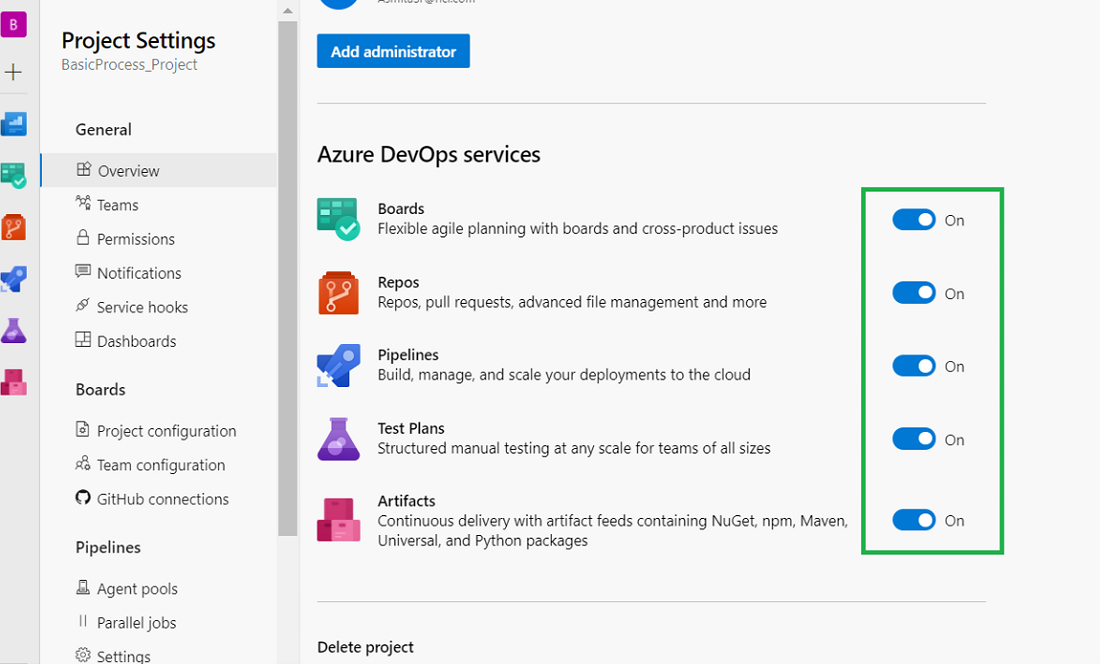1100x666 pixels.
Task: Open Overview project dashboard icon in rail
Action: [13, 124]
